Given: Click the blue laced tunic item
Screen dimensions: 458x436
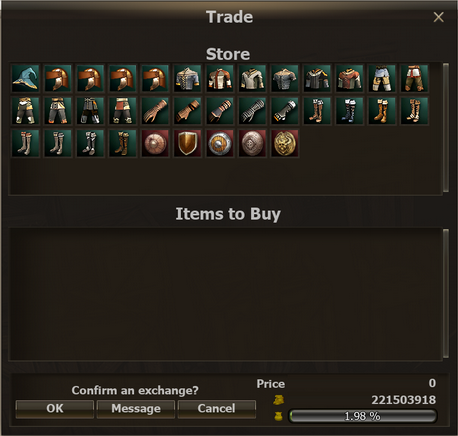Looking at the screenshot, I should point(187,79).
